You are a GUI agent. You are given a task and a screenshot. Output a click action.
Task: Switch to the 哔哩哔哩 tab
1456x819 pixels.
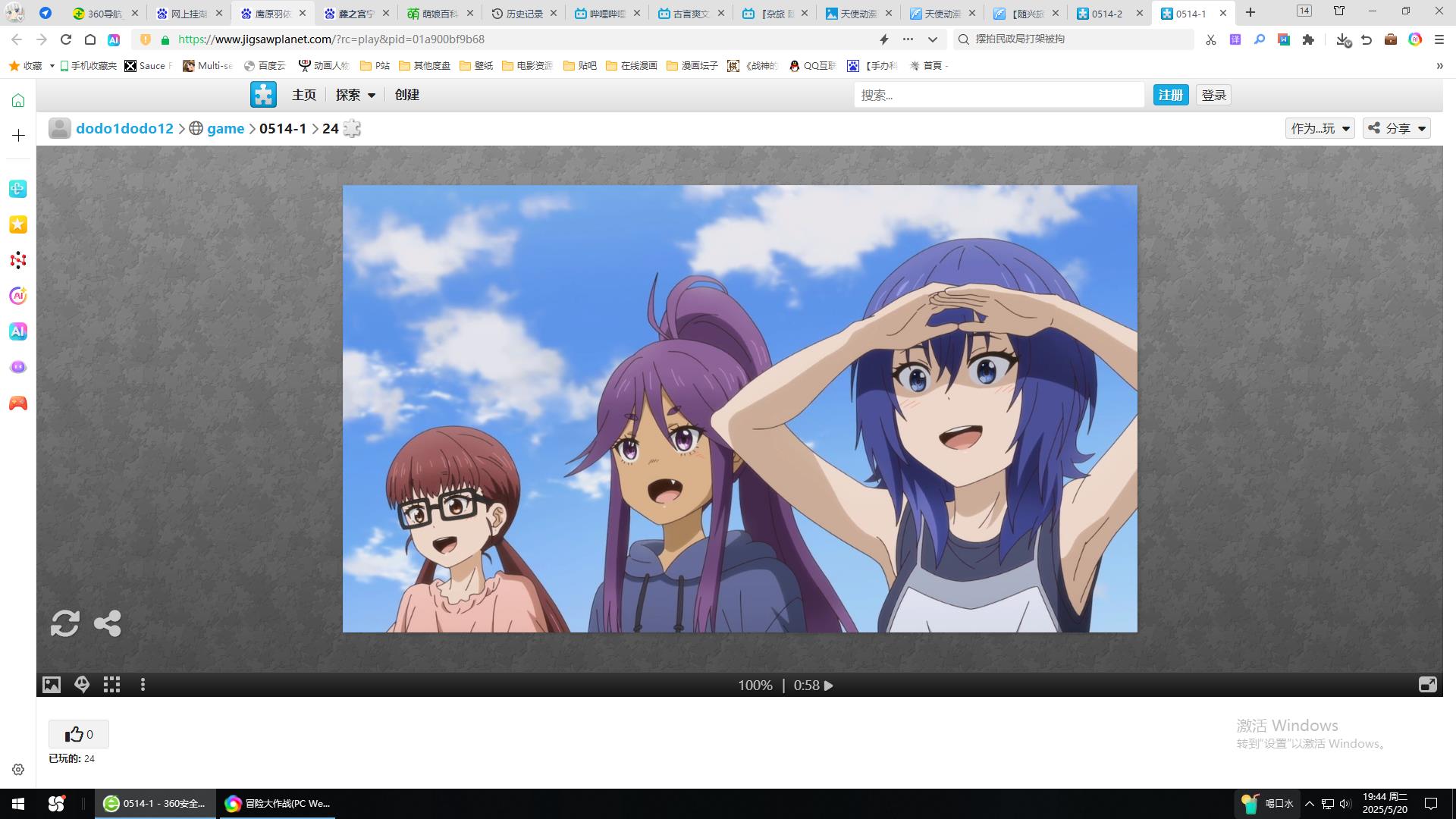pos(607,14)
